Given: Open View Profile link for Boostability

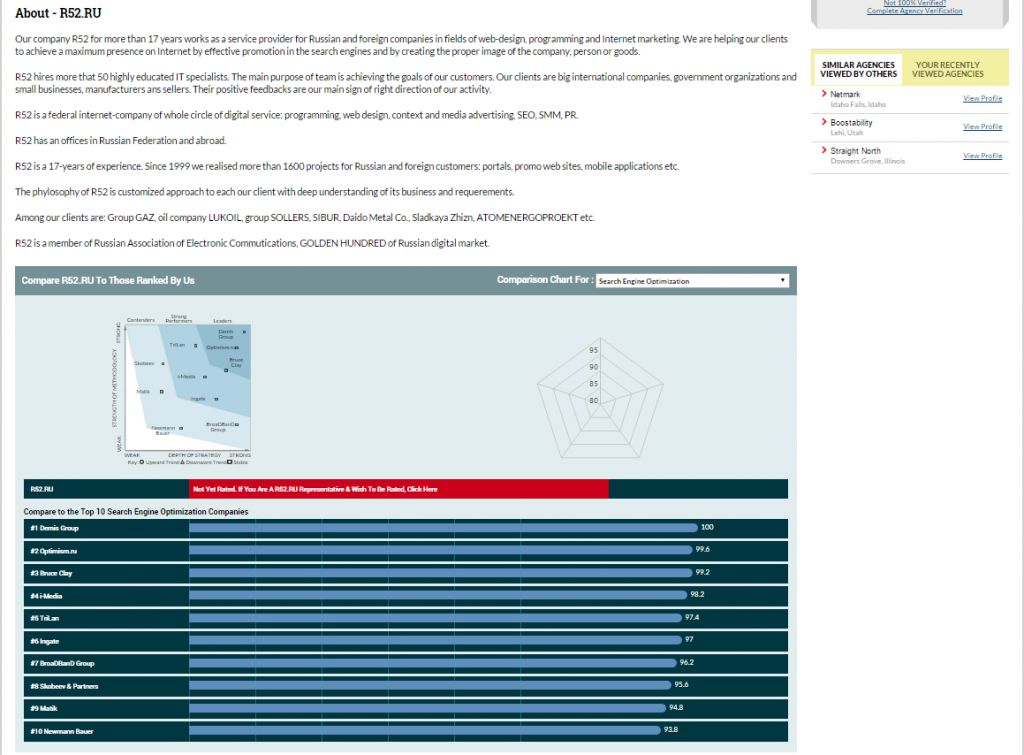Looking at the screenshot, I should pos(982,127).
